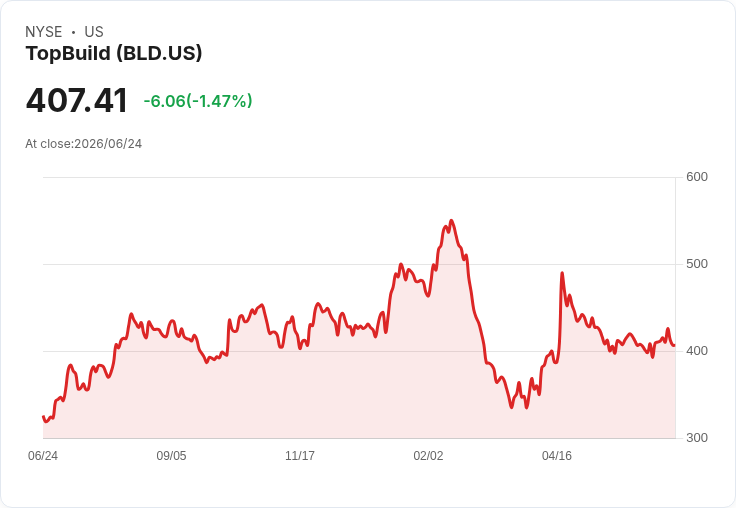
Task: Click the 300 y-axis label
Action: 697,438
